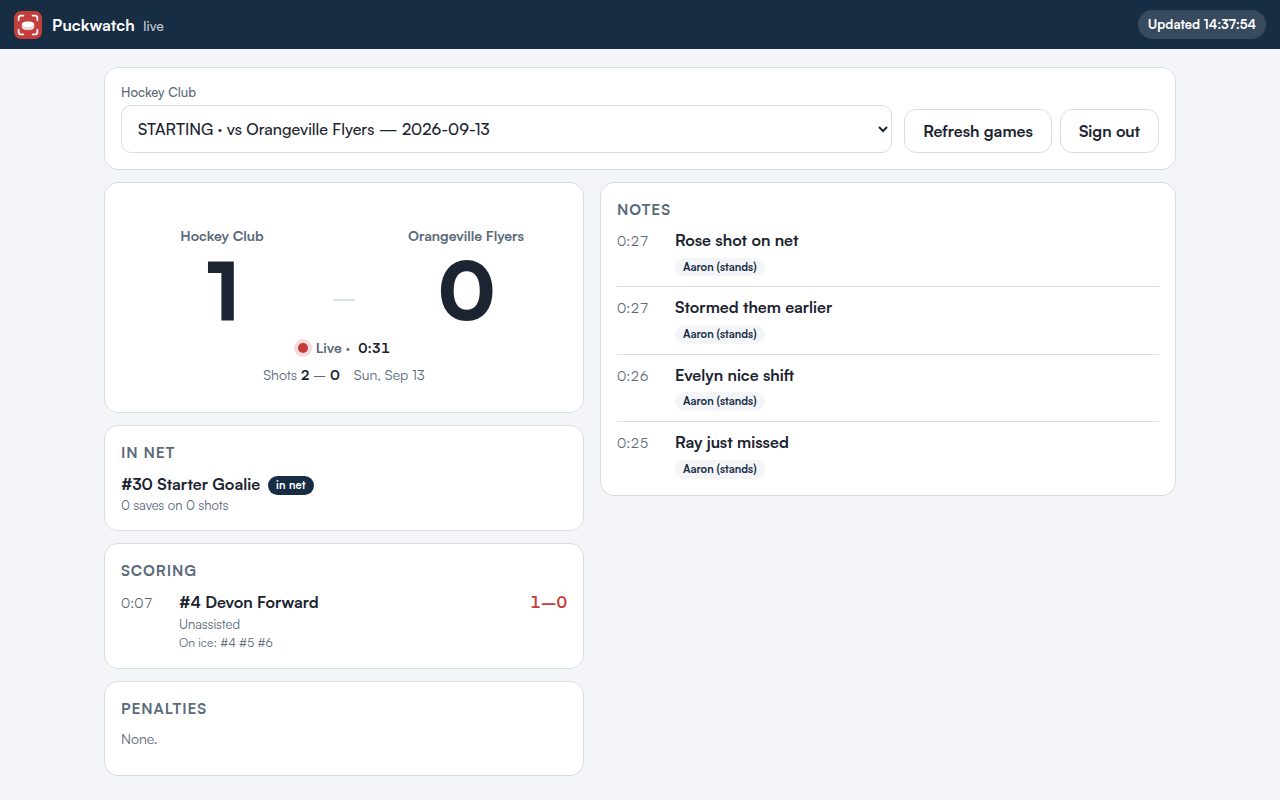This screenshot has height=800, width=1280.
Task: Select the "Evelyn nice shift" note
Action: [x=734, y=375]
